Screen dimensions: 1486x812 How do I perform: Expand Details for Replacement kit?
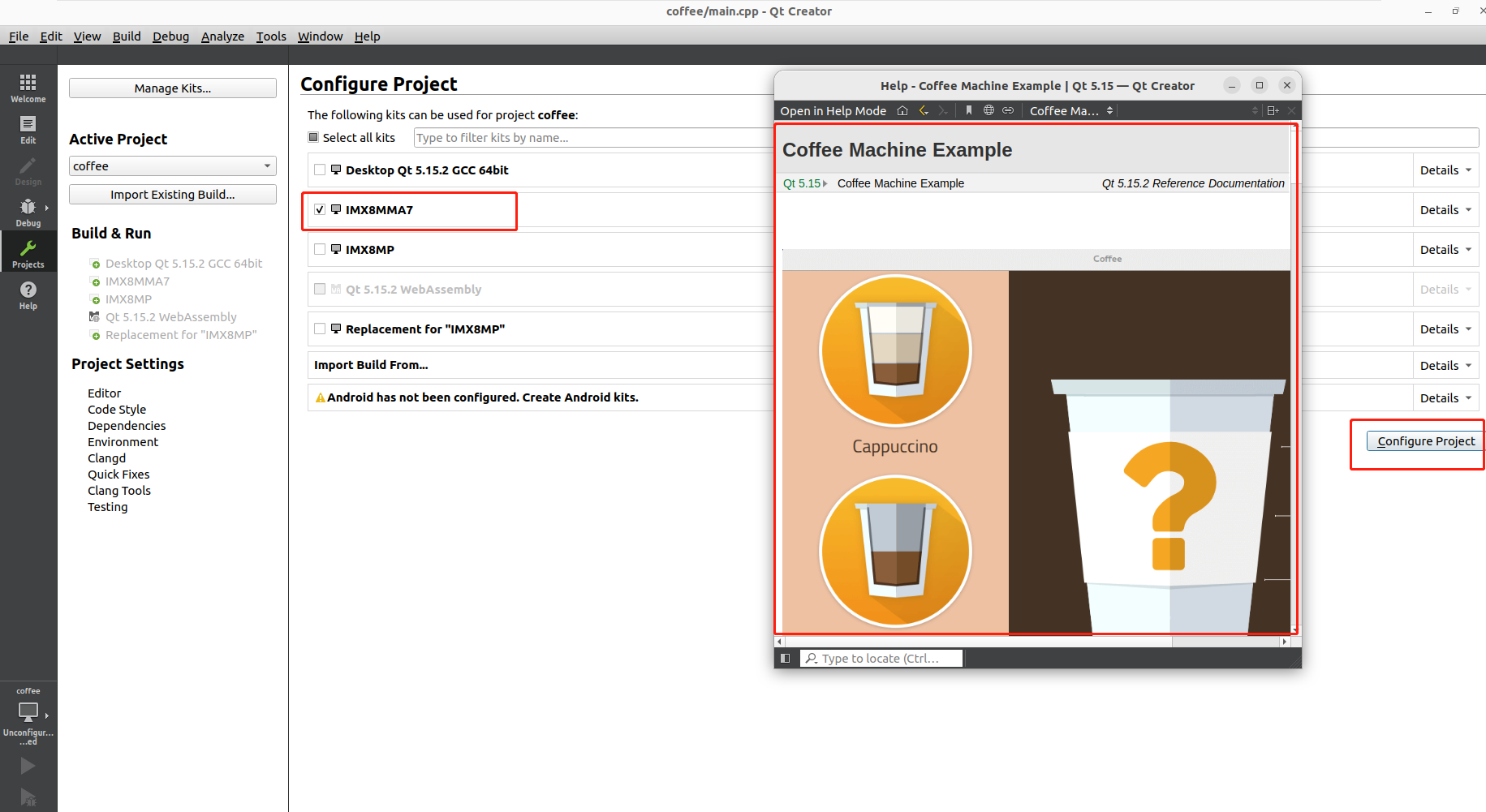1445,329
